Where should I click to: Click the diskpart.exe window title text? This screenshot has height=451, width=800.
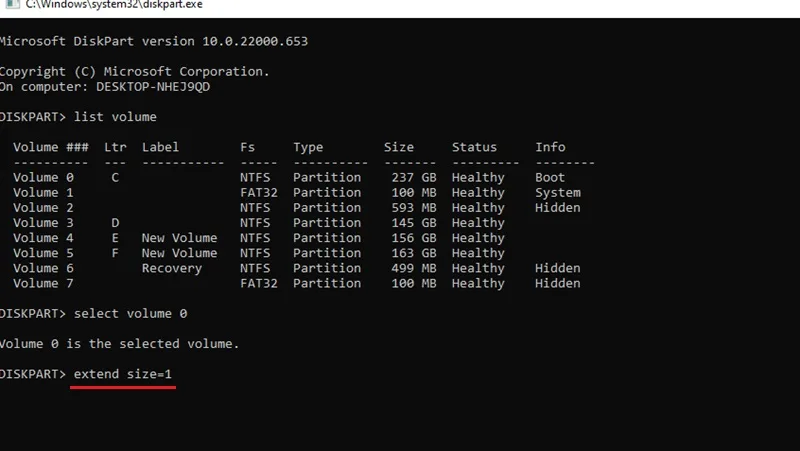point(114,5)
